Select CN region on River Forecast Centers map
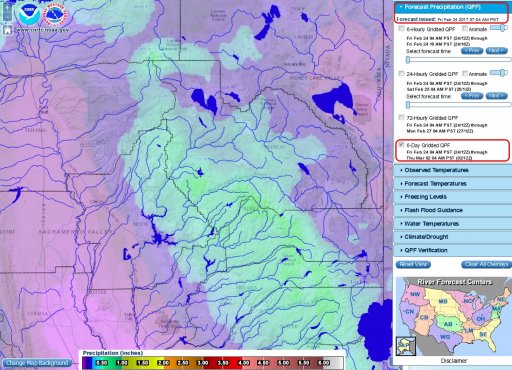 click(410, 312)
